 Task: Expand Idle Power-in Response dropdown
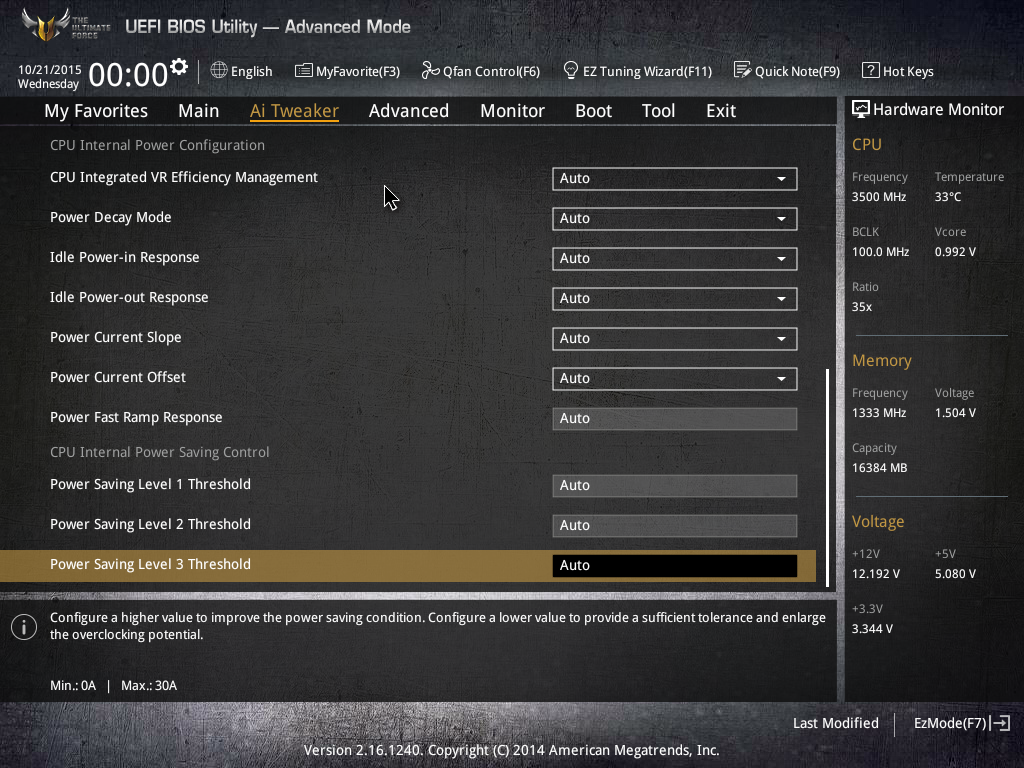675,258
